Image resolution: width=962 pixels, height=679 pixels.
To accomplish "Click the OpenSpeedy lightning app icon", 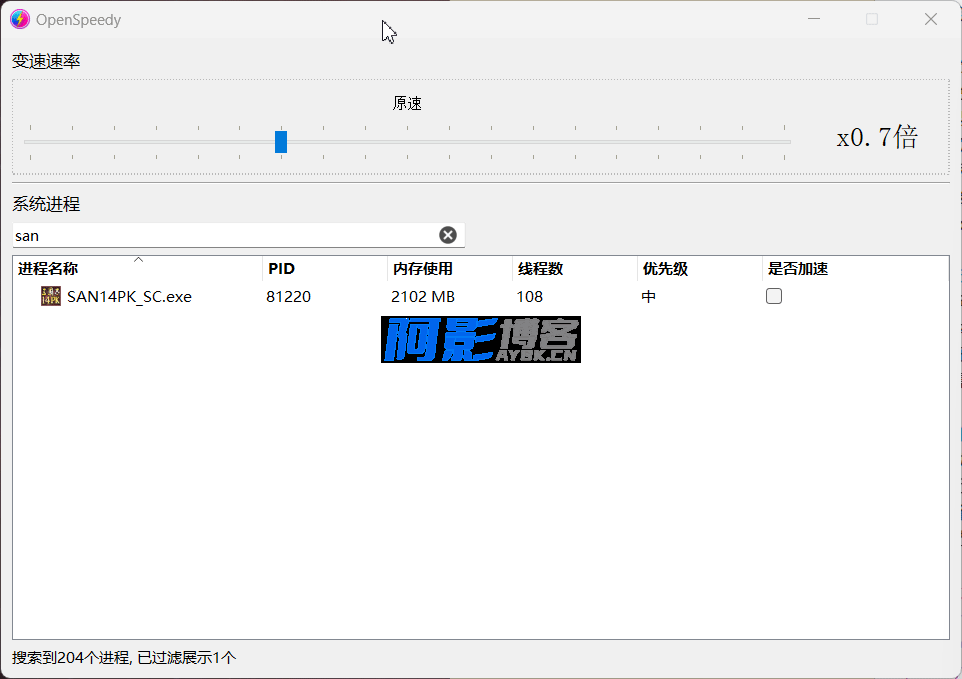I will 20,19.
